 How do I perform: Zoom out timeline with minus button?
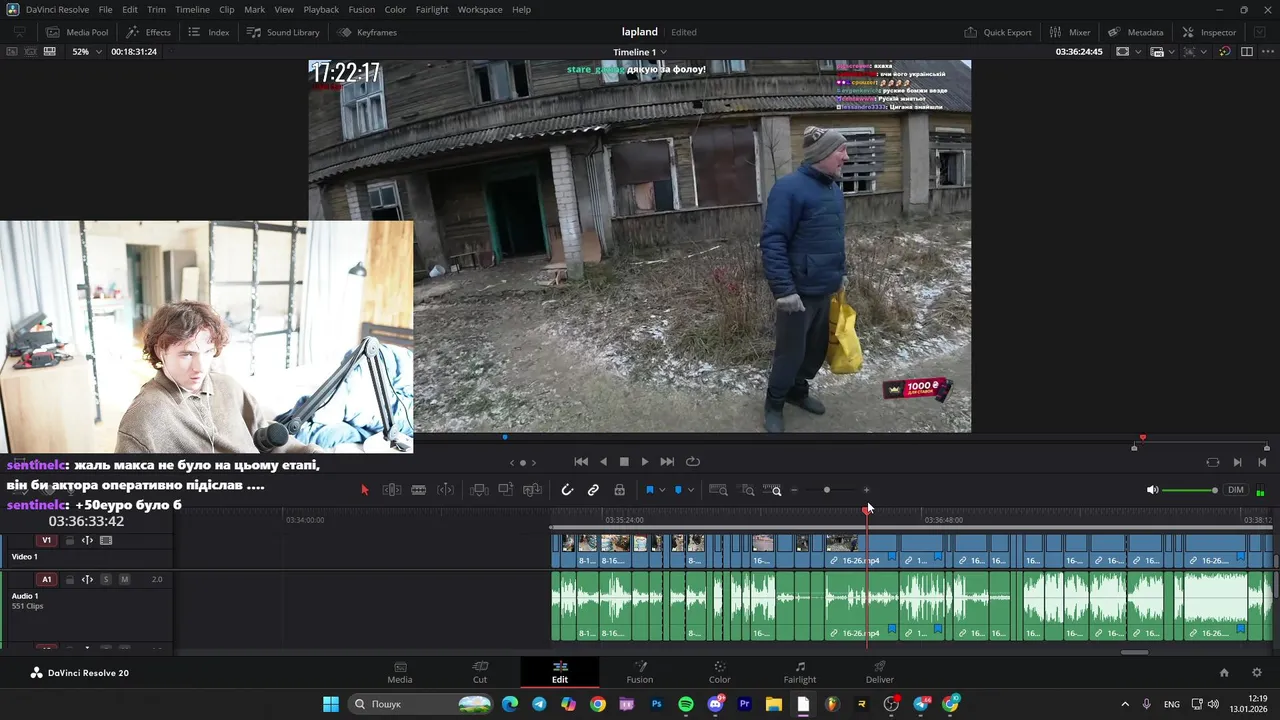coord(794,490)
